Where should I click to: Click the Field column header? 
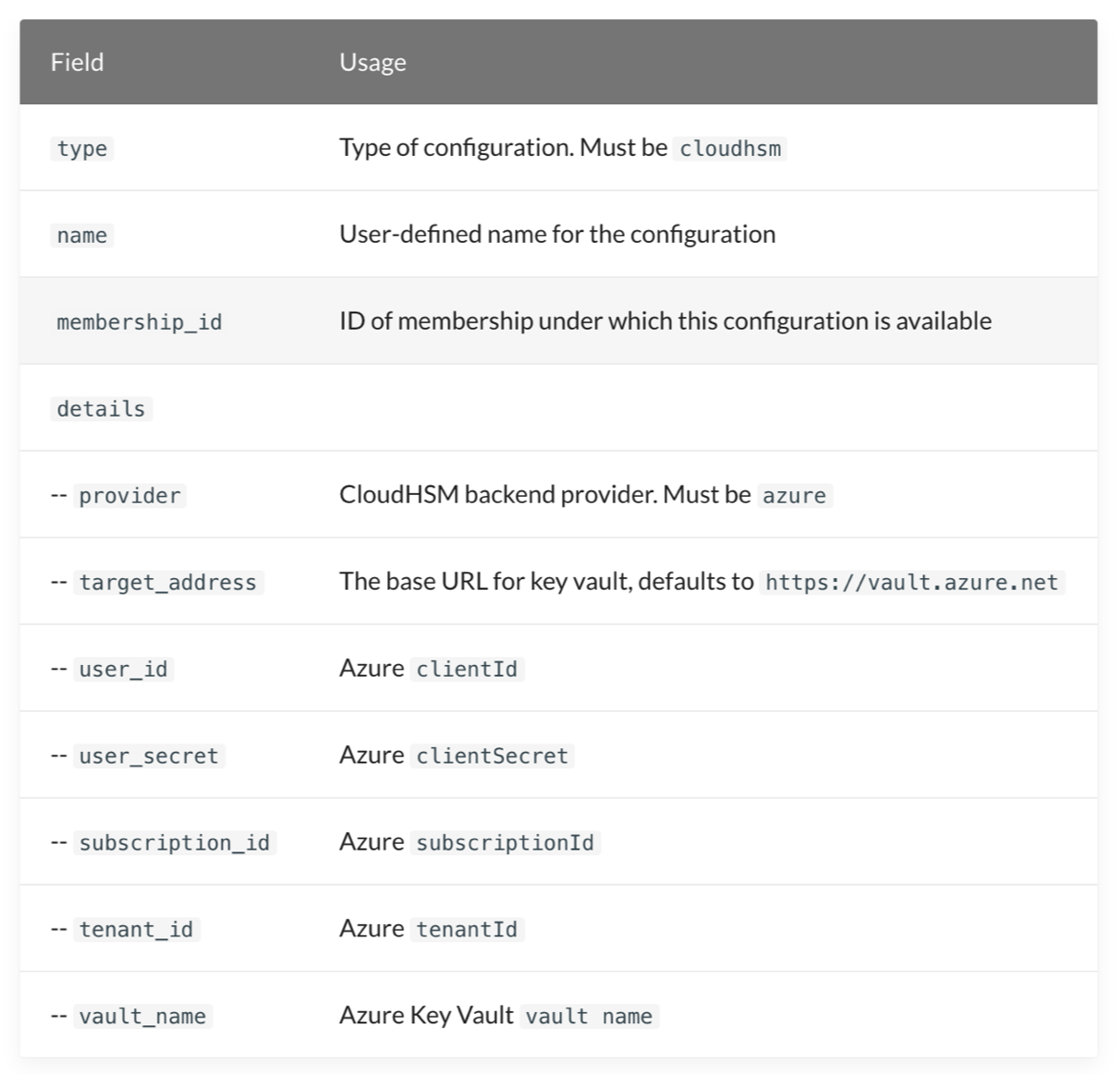pos(77,62)
